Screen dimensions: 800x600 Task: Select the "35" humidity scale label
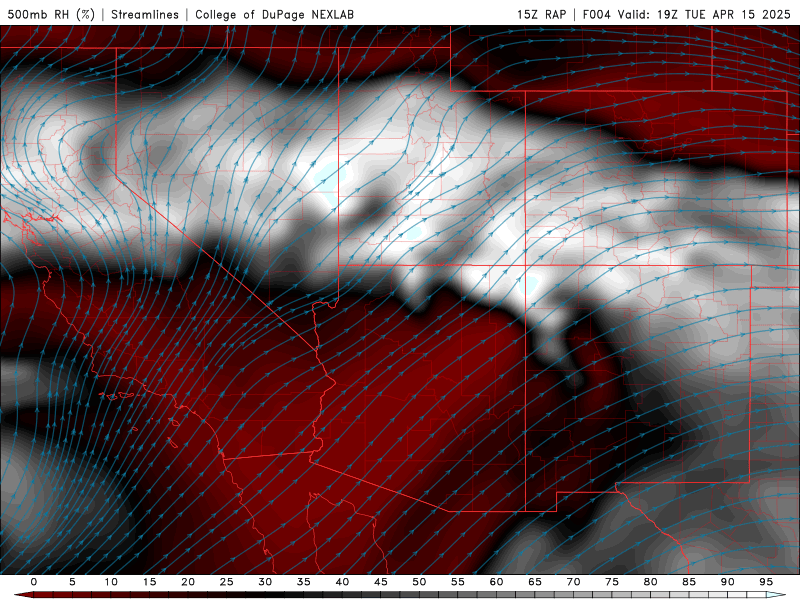point(304,582)
